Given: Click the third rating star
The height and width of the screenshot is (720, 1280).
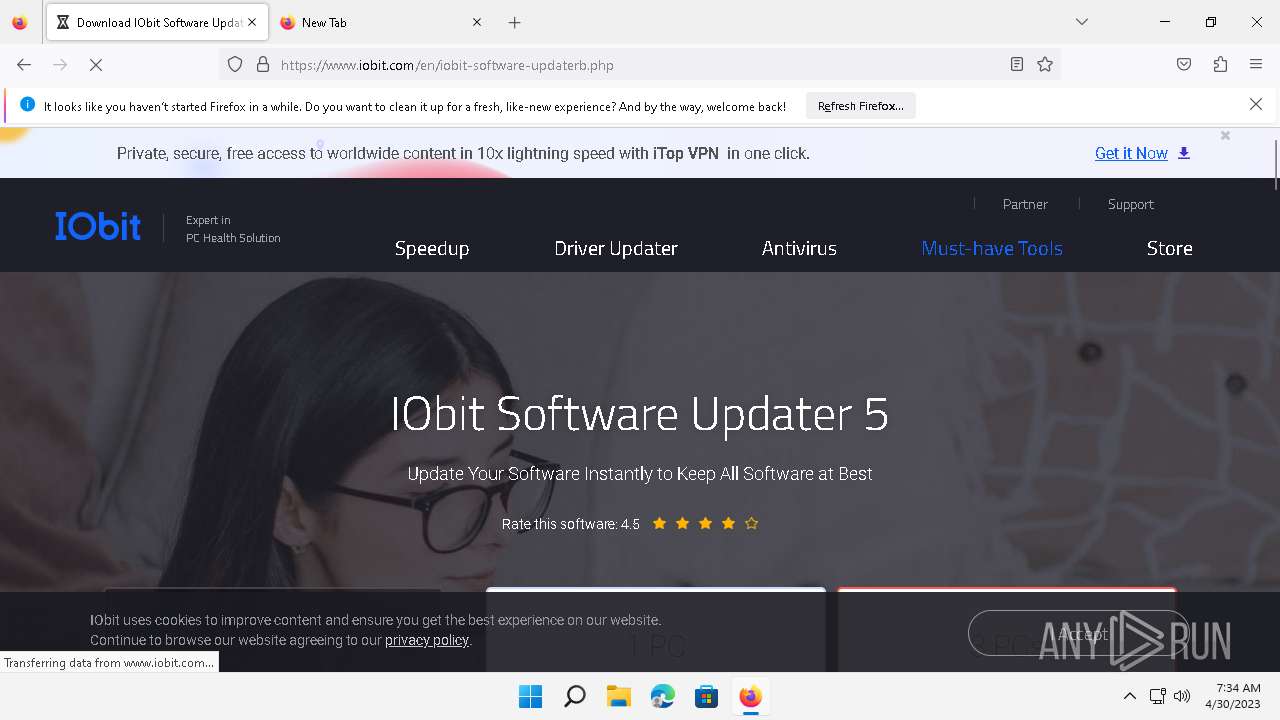Looking at the screenshot, I should 705,523.
